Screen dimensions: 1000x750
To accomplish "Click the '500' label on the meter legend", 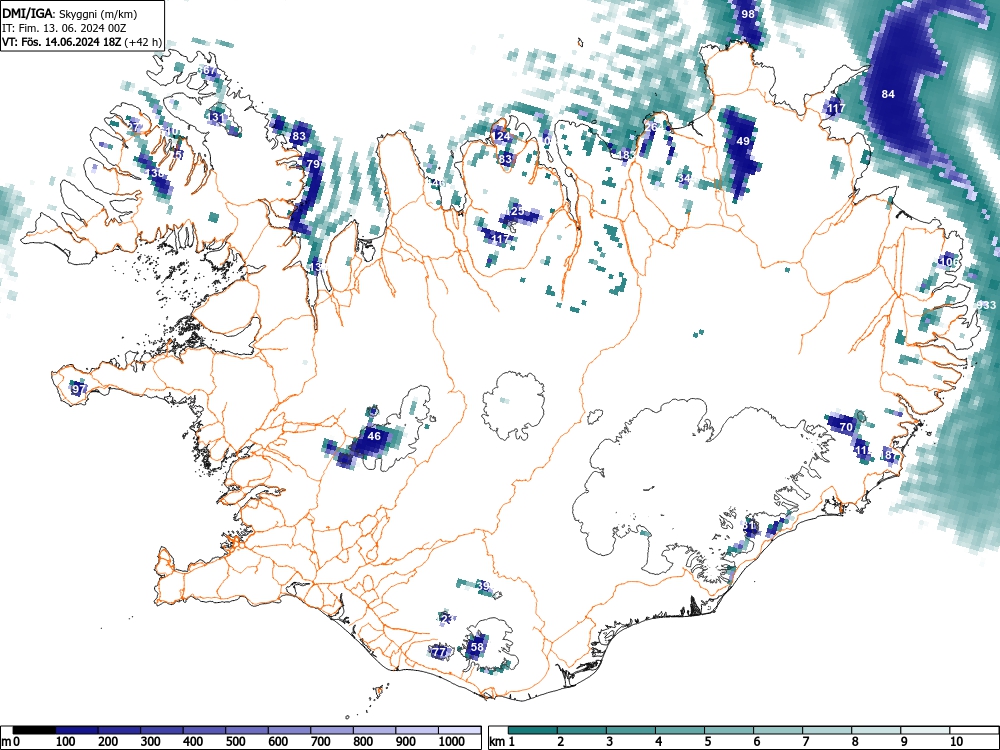I will (236, 742).
